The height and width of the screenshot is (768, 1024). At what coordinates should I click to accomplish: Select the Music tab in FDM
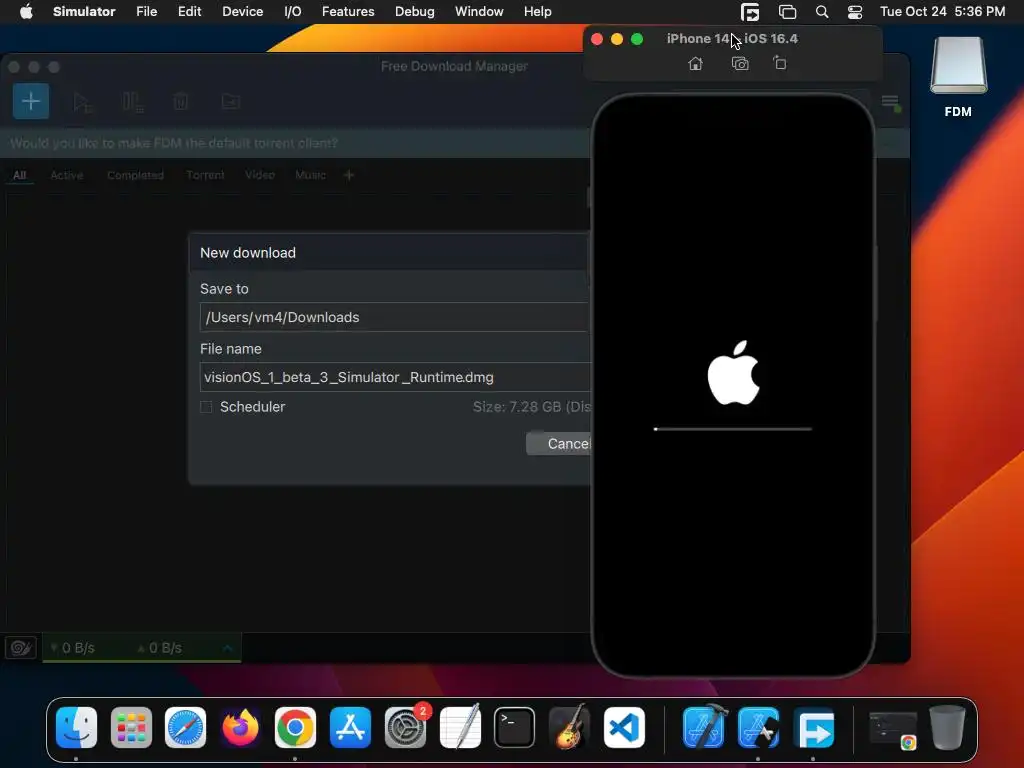[x=310, y=175]
